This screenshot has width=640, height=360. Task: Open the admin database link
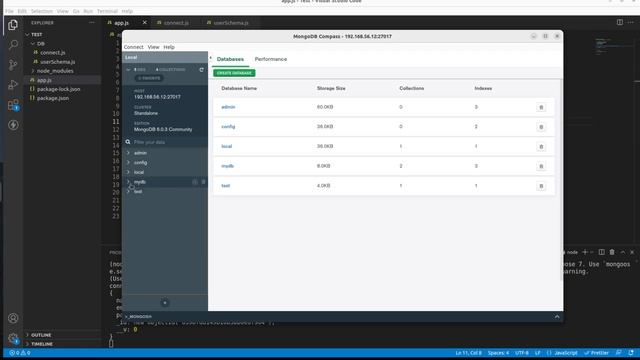pos(228,107)
